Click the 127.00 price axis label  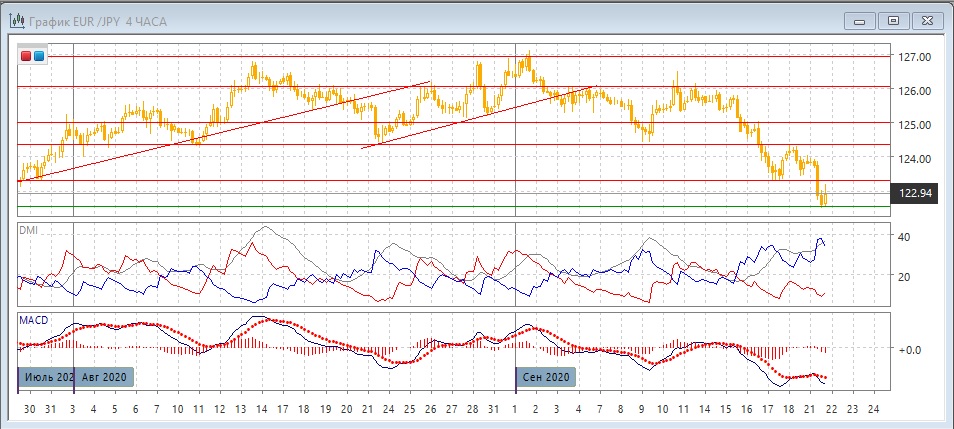(915, 57)
